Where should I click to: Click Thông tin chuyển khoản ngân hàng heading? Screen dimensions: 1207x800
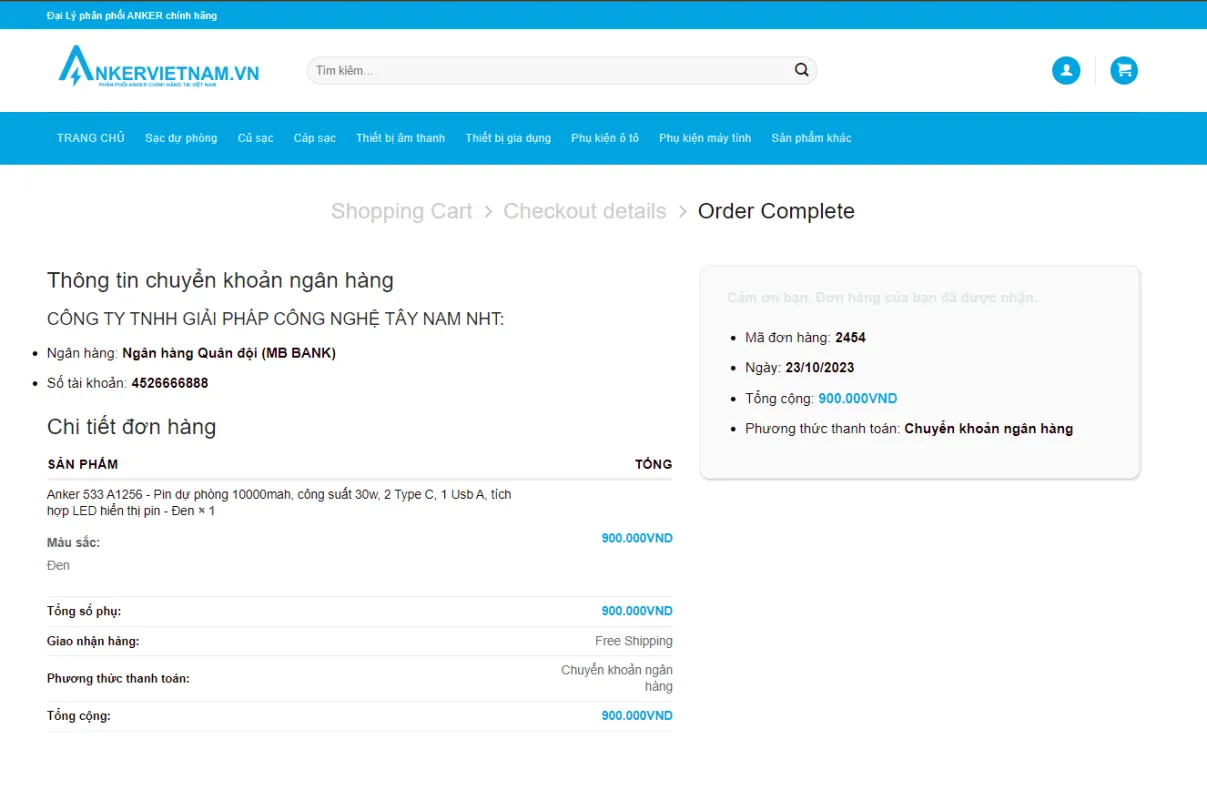pyautogui.click(x=220, y=281)
